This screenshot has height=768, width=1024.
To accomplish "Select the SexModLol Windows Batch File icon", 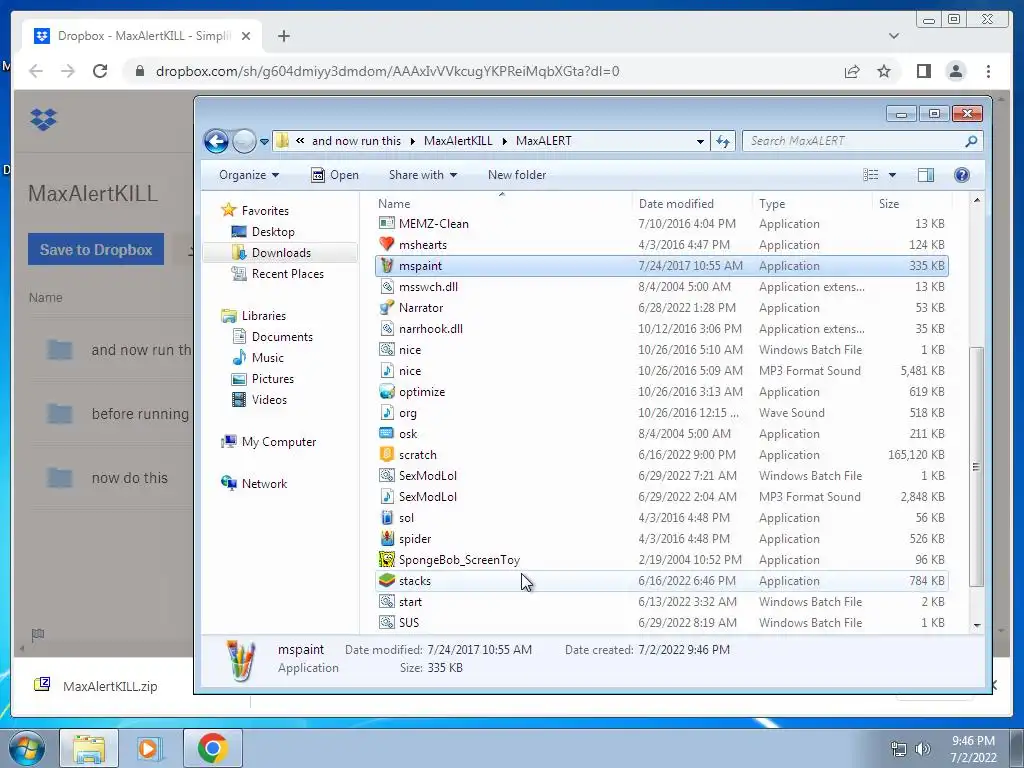I will [387, 475].
